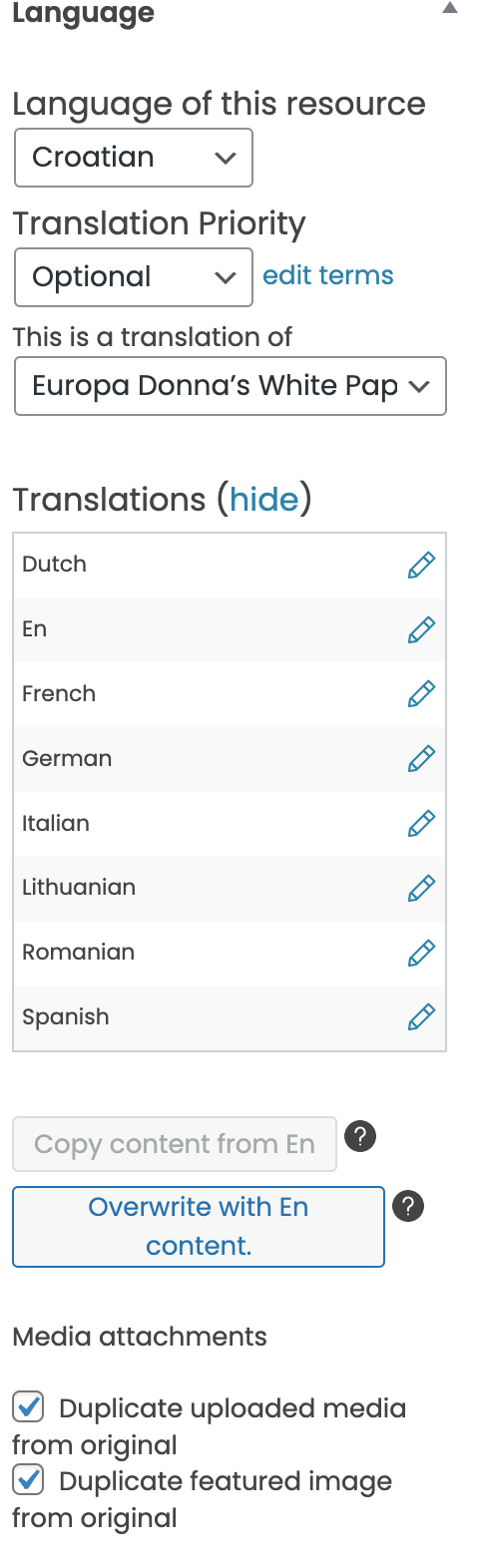The image size is (479, 1568).
Task: Edit the Spanish translation pencil icon
Action: tap(421, 1017)
